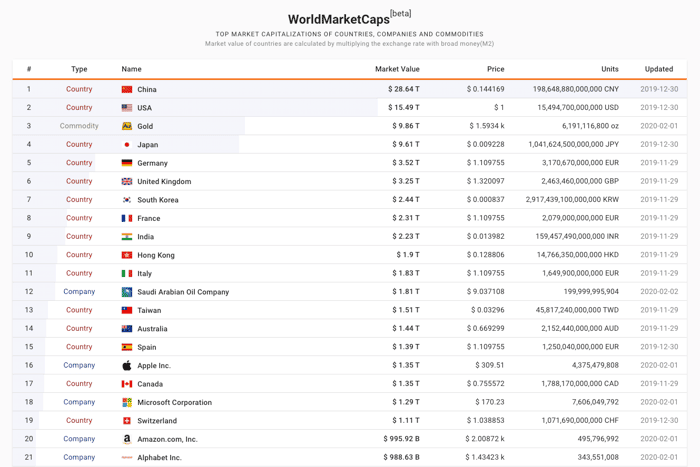Click the Company type label for Apple
Image resolution: width=700 pixels, height=467 pixels.
click(x=79, y=365)
